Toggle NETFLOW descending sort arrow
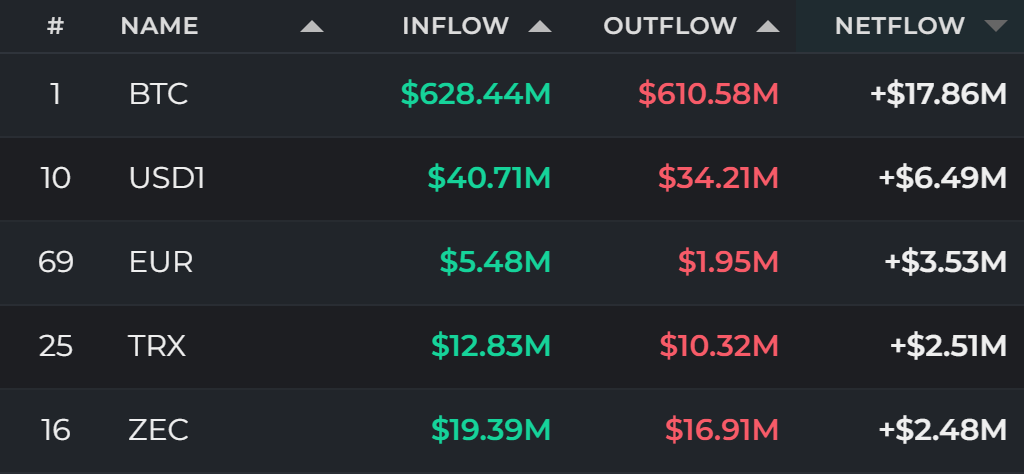Screen dimensions: 1024x474 point(996,26)
